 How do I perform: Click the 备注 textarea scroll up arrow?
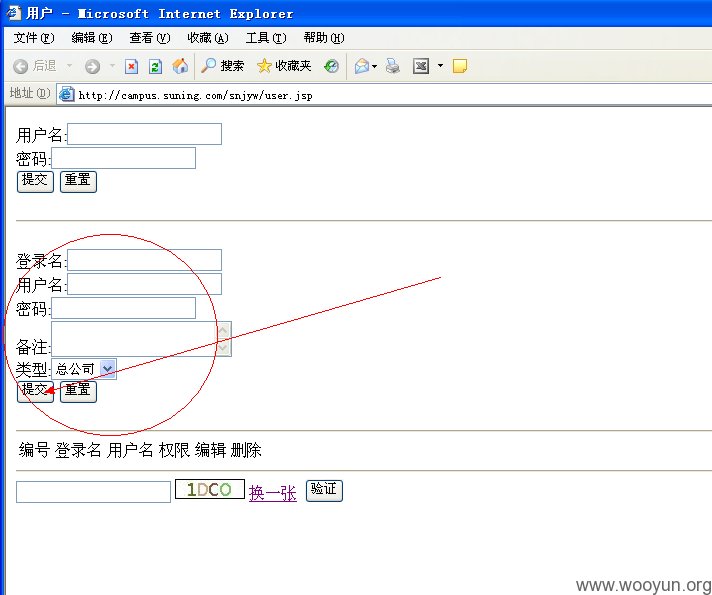[x=224, y=330]
